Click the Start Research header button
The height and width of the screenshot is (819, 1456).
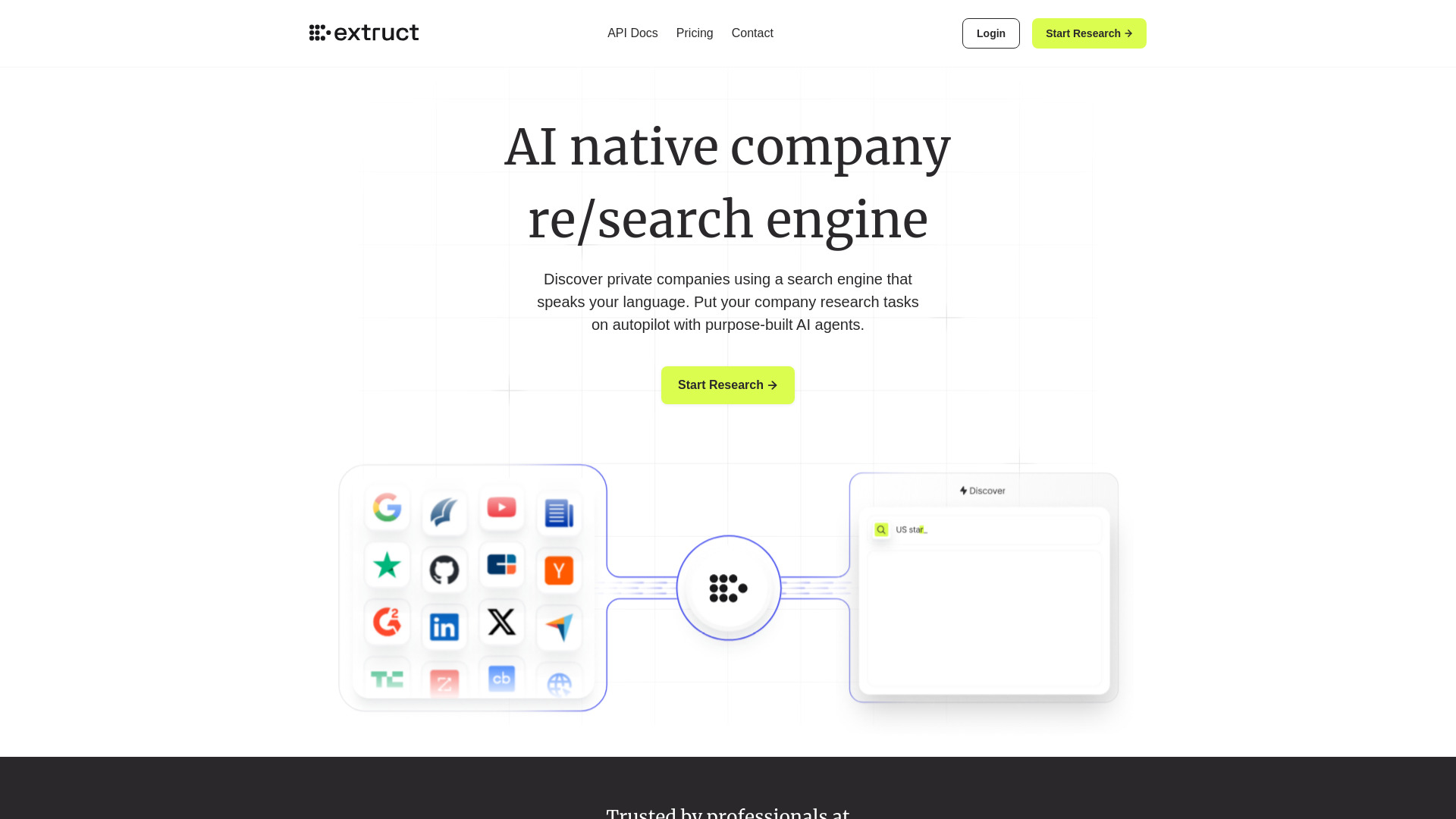point(1089,33)
